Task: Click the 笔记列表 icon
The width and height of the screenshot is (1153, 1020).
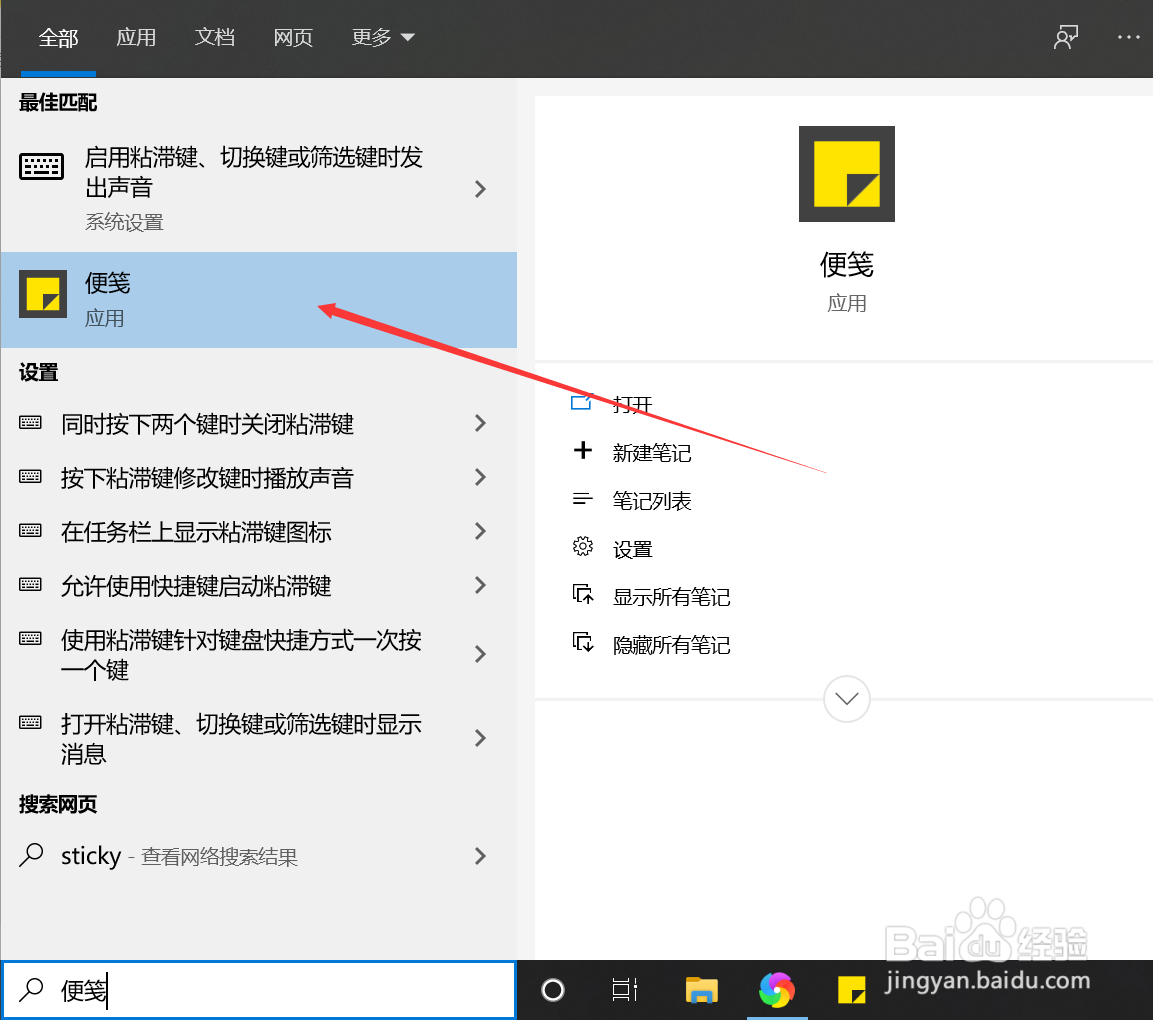Action: 583,499
